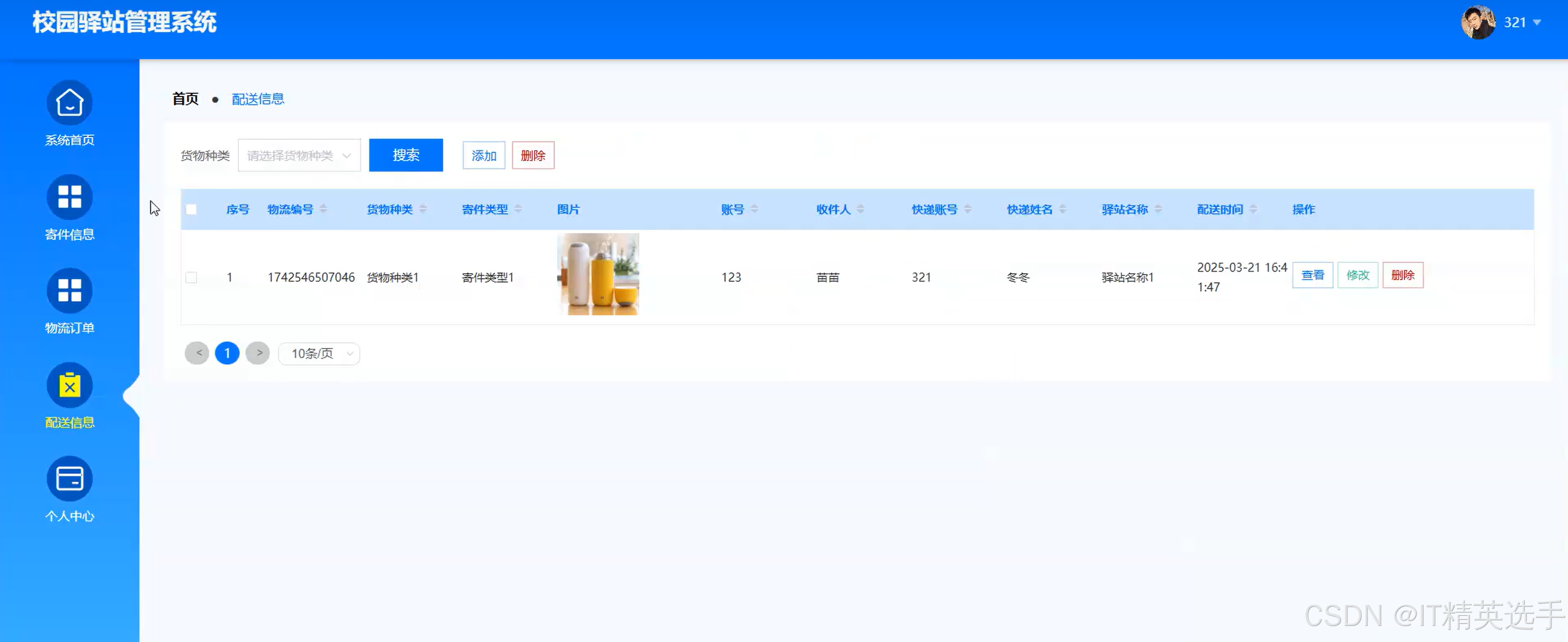The width and height of the screenshot is (1568, 642).
Task: Click 修改 for row 1742546507046
Action: coord(1358,275)
